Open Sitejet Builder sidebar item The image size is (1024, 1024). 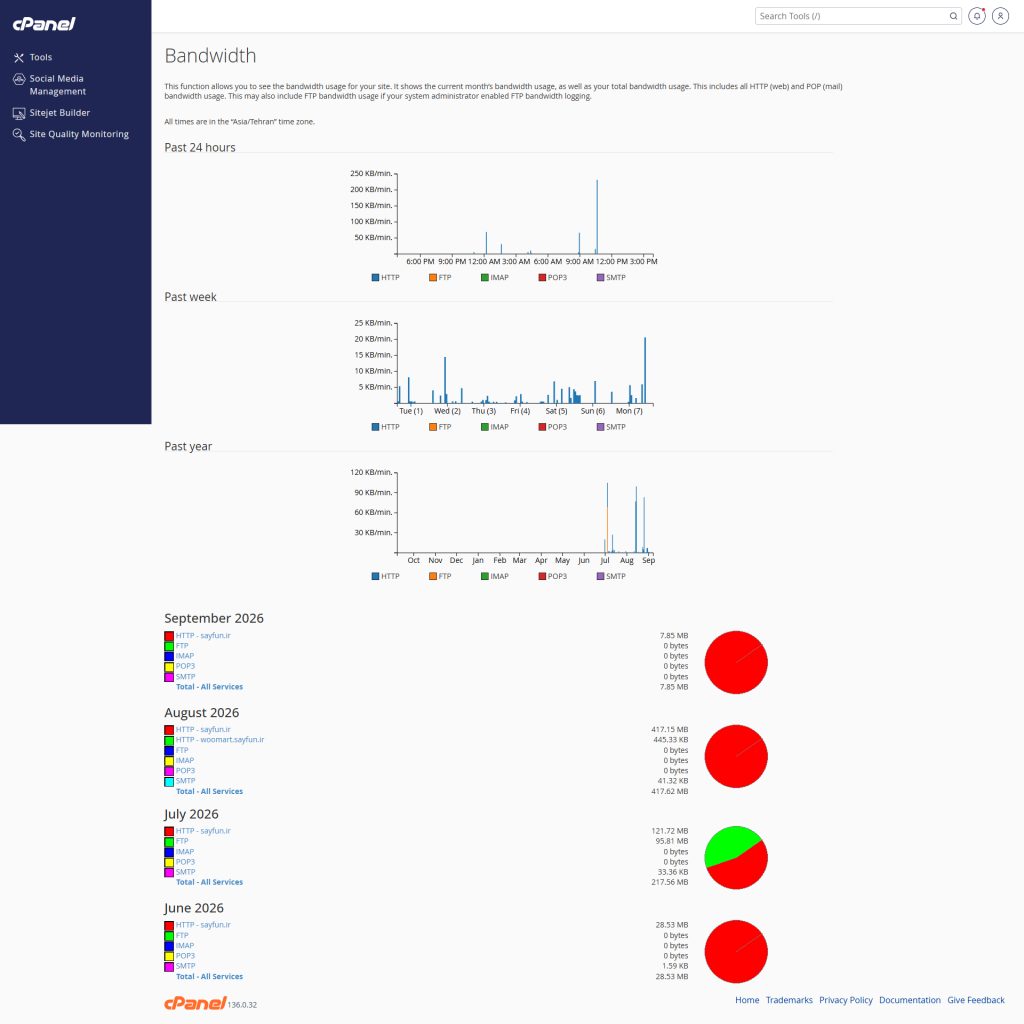(x=59, y=113)
